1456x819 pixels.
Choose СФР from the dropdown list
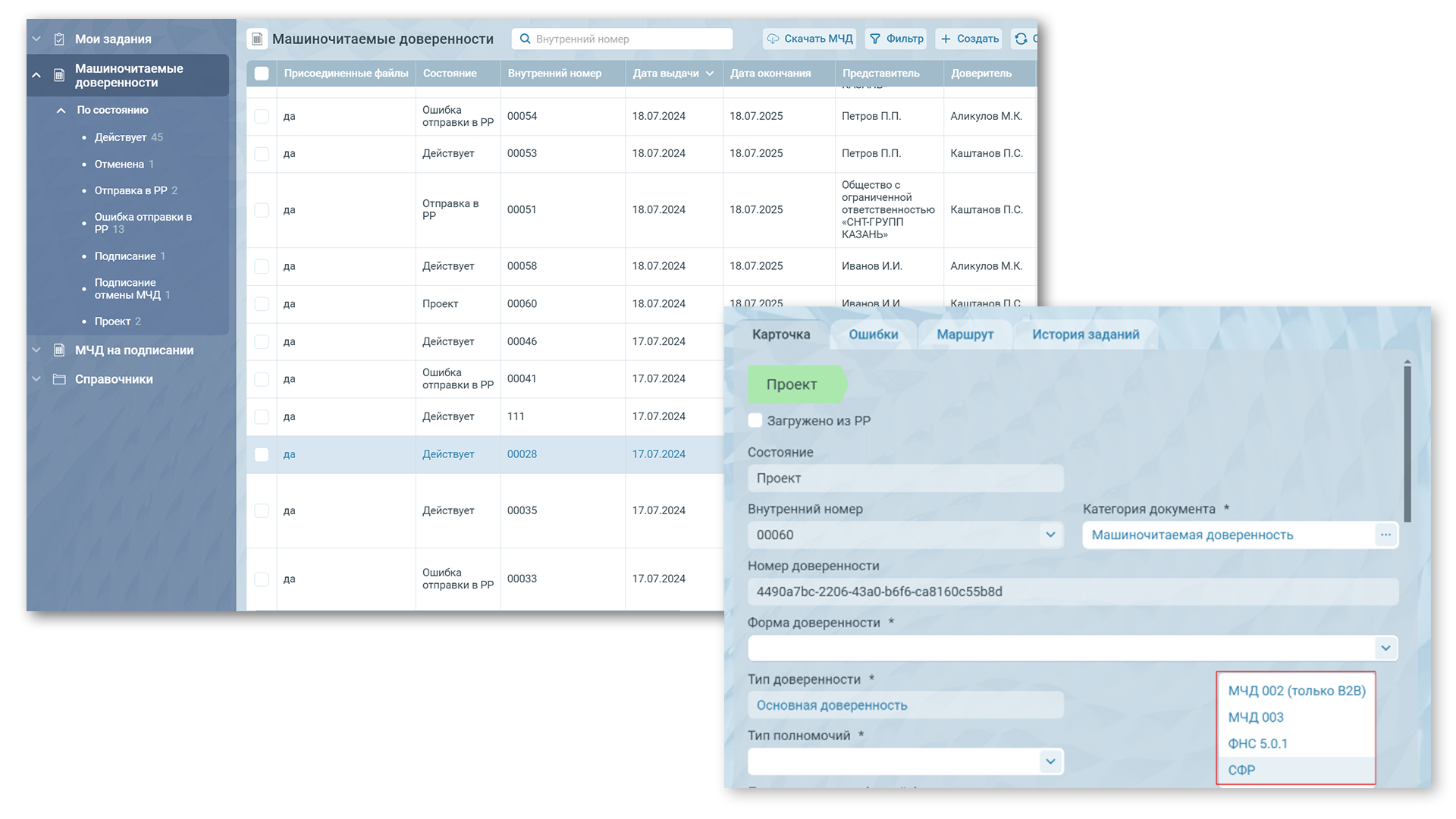click(1241, 770)
